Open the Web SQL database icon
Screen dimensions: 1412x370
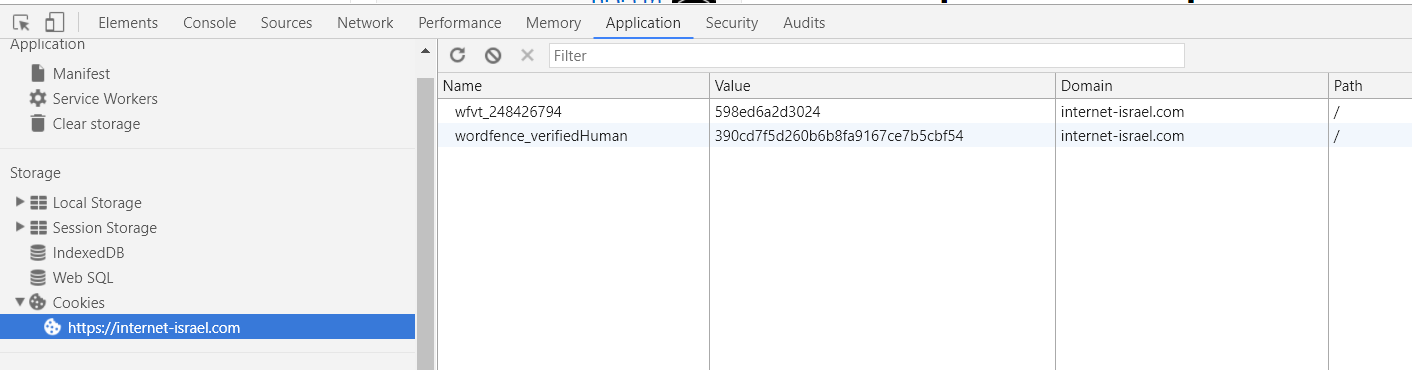pyautogui.click(x=38, y=278)
